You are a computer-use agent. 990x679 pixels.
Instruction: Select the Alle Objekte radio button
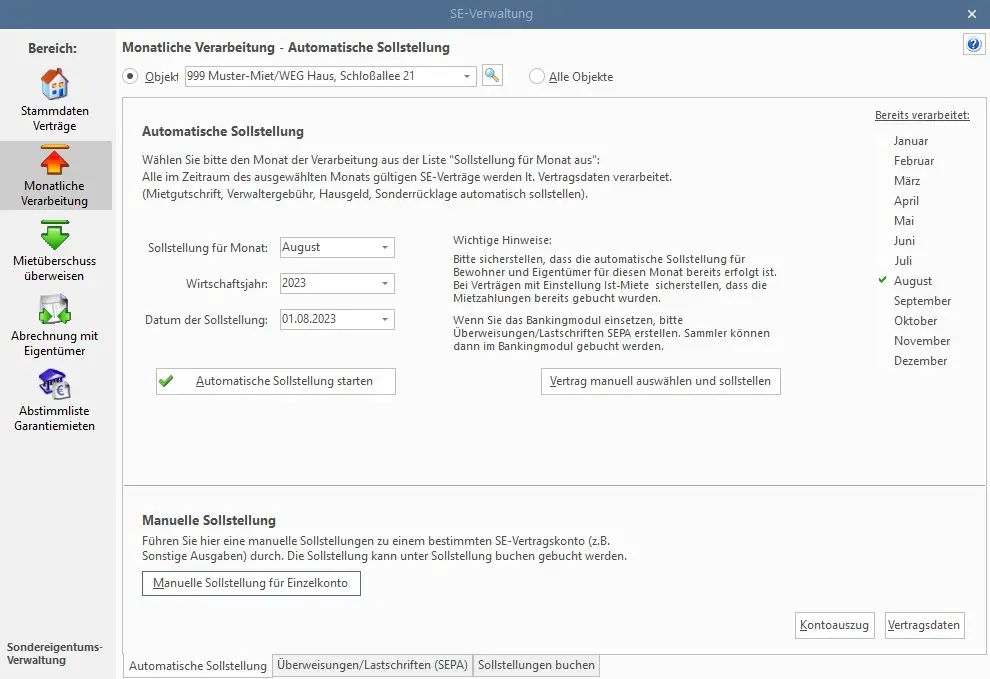pos(537,76)
